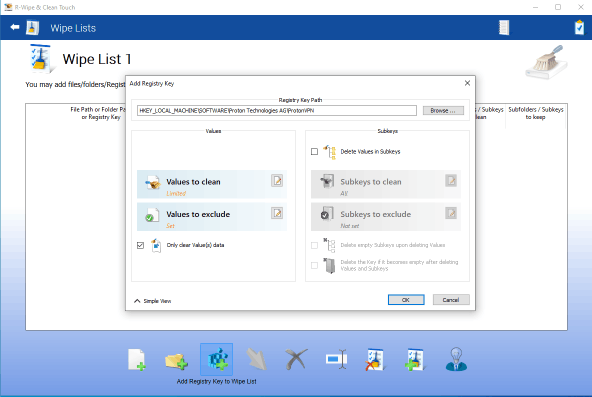Edit Values to exclude using pencil icon

tap(277, 213)
